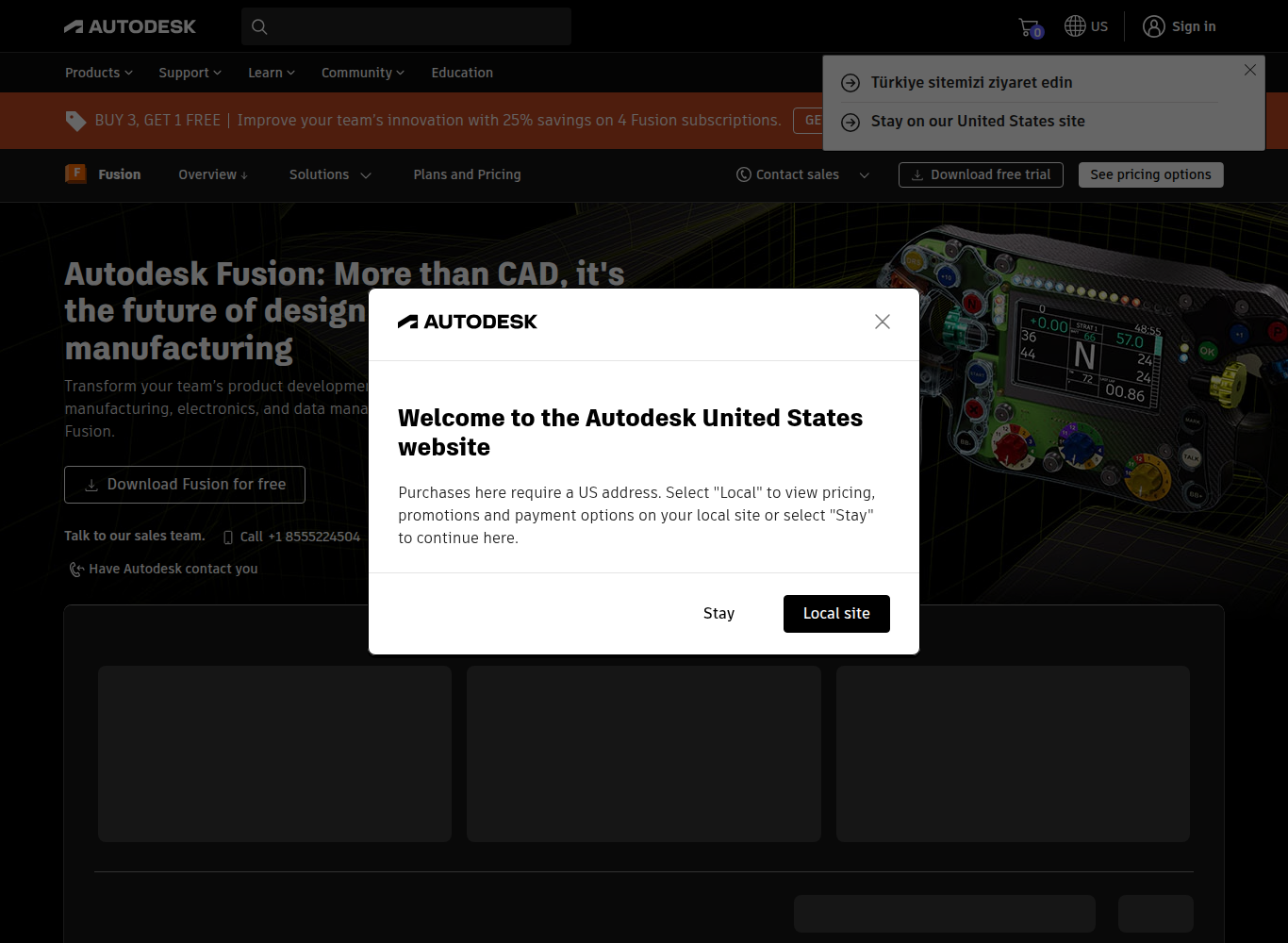Close the welcome dialog with X
Image resolution: width=1288 pixels, height=943 pixels.
coord(883,322)
